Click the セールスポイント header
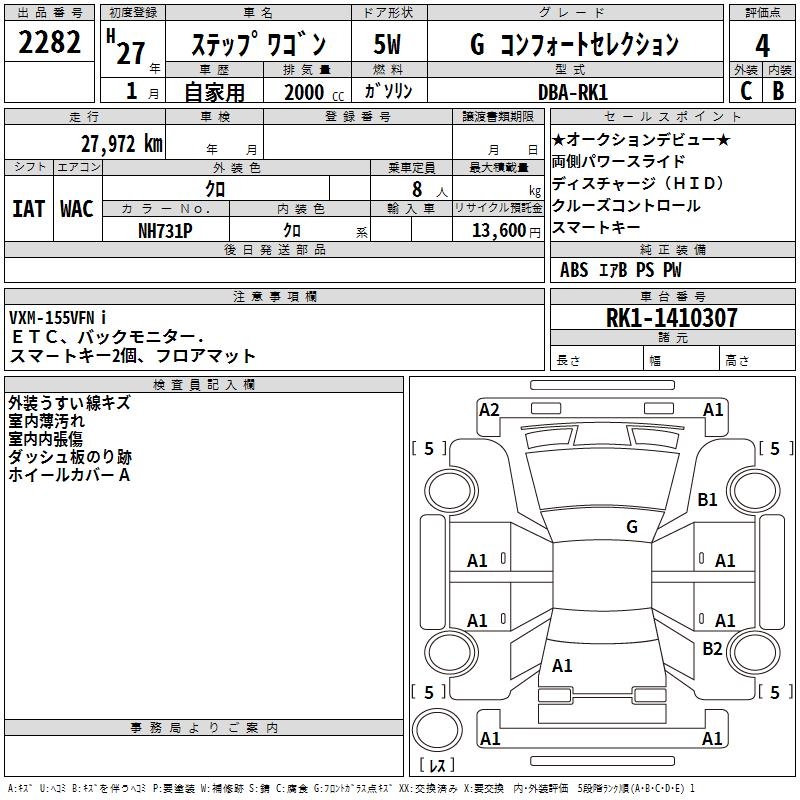This screenshot has height=800, width=800. coord(672,116)
